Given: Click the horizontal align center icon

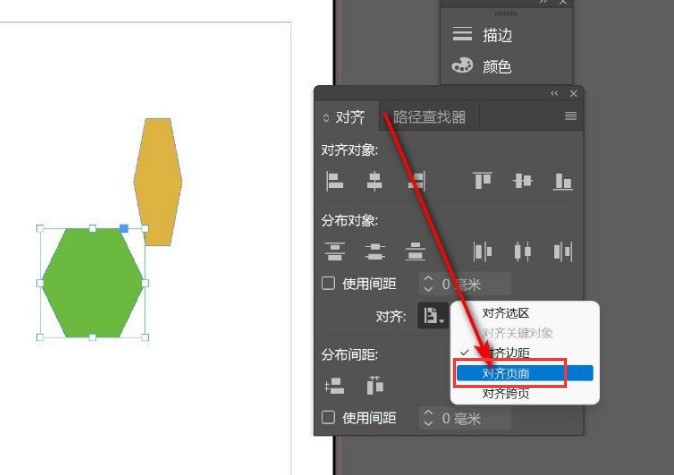Looking at the screenshot, I should [375, 181].
